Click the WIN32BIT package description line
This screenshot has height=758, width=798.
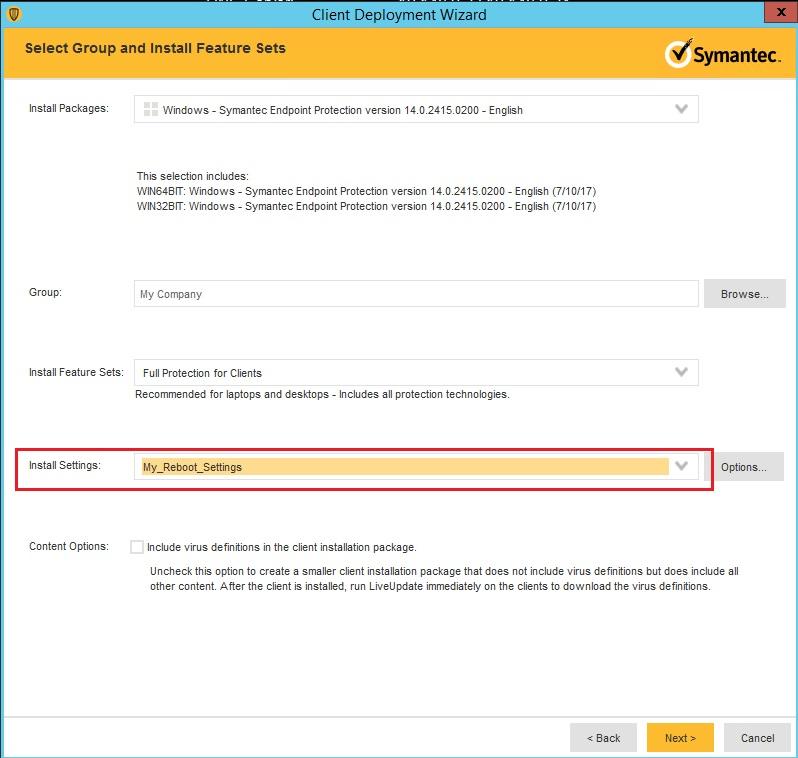coord(366,206)
